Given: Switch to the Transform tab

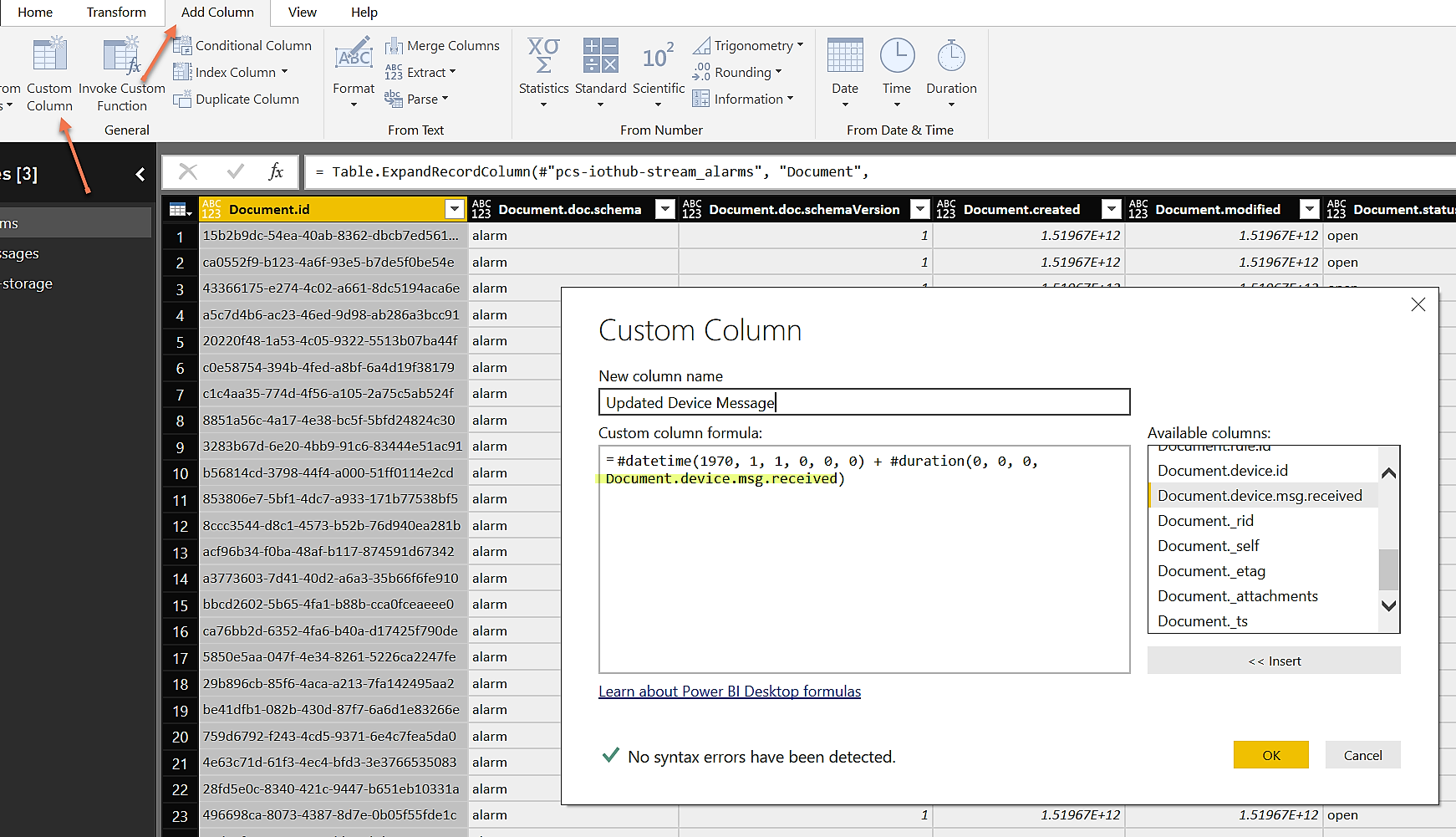Looking at the screenshot, I should pyautogui.click(x=116, y=13).
